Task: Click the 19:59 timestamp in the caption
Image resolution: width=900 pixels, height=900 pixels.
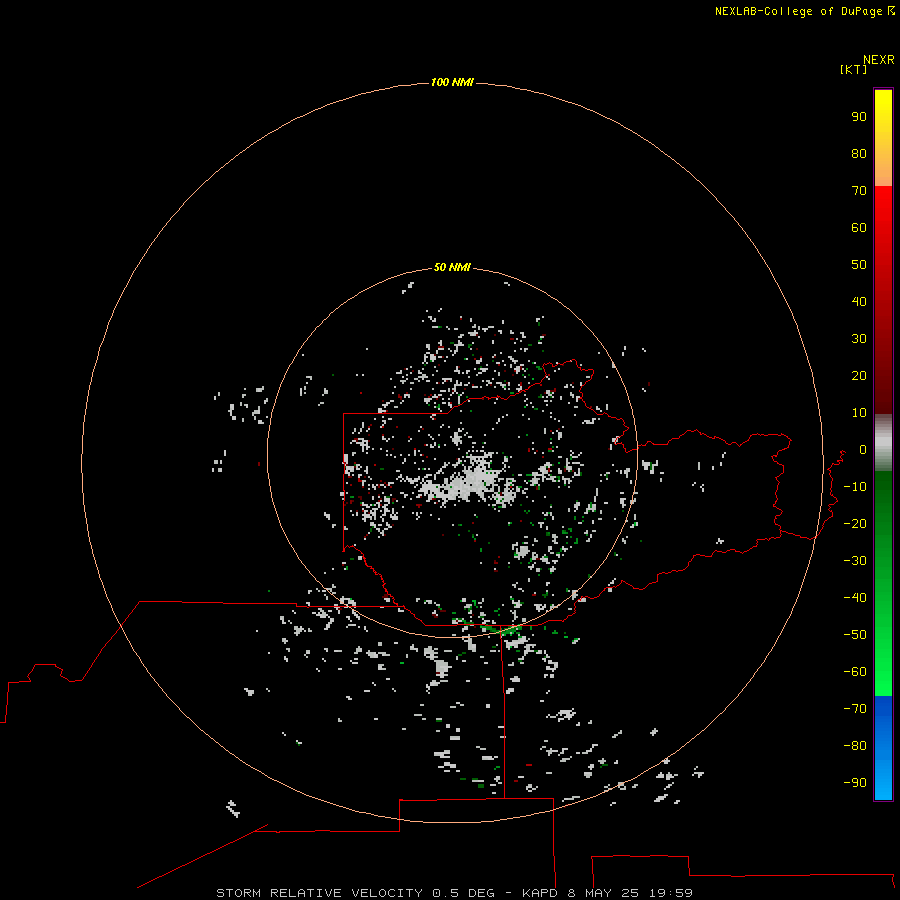Action: 670,893
